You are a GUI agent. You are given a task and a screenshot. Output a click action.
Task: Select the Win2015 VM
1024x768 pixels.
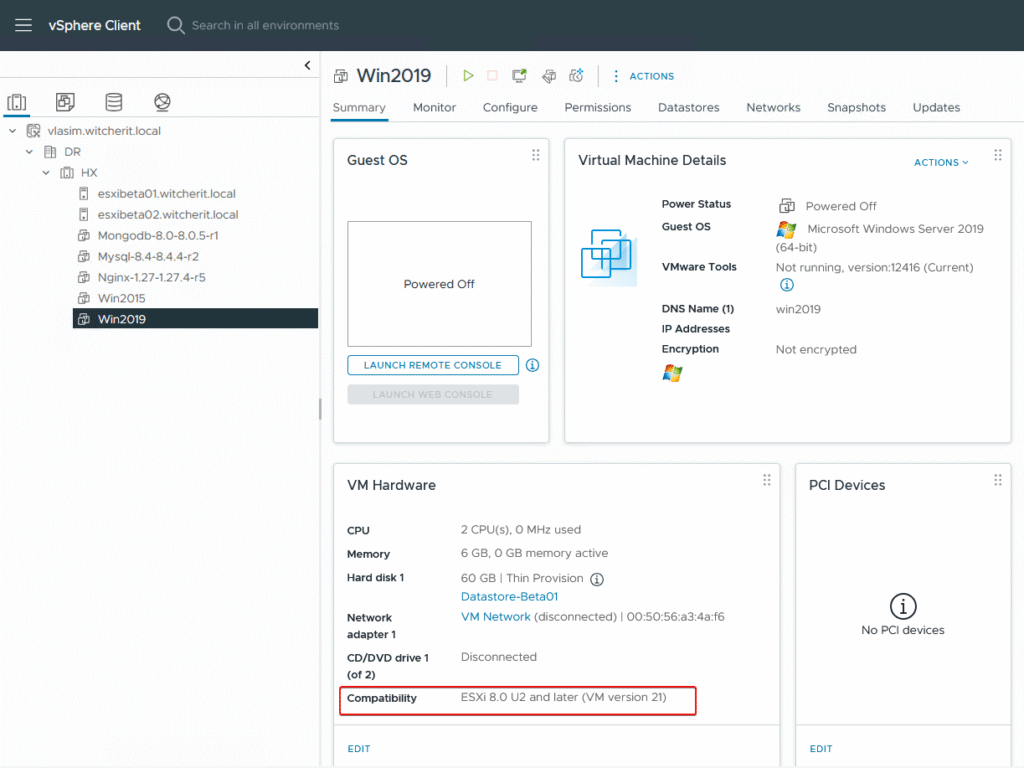121,298
